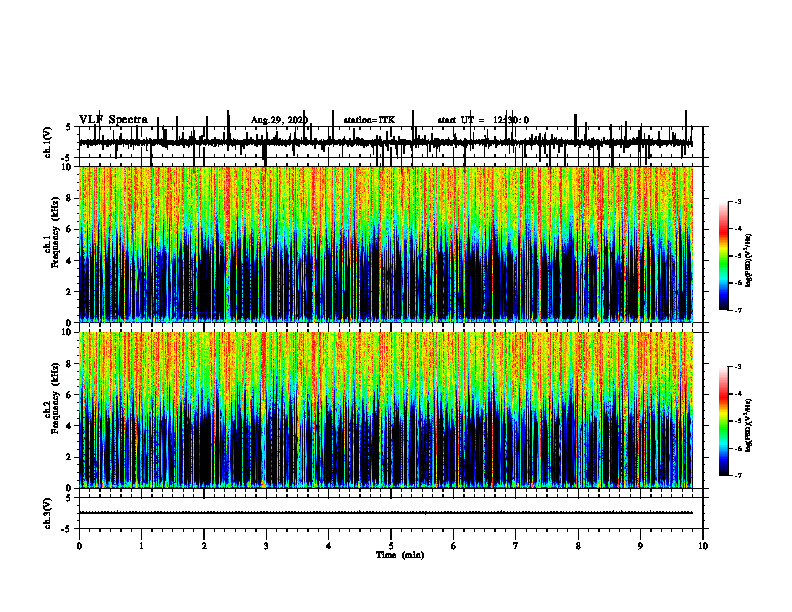792x612 pixels.
Task: Click inside the ch.2 spectrogram panel
Action: [385, 410]
